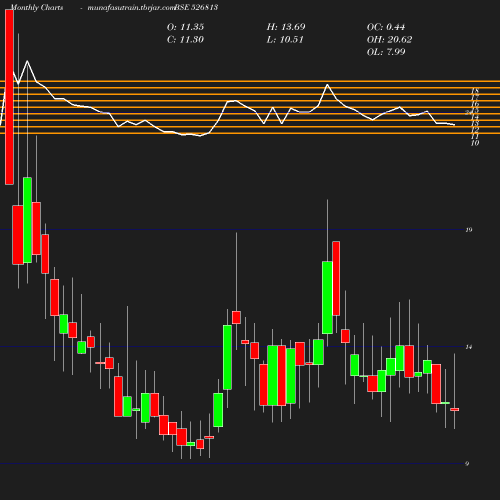Click the munafasutra website watermark text
500x500 pixels.
coord(131,7)
